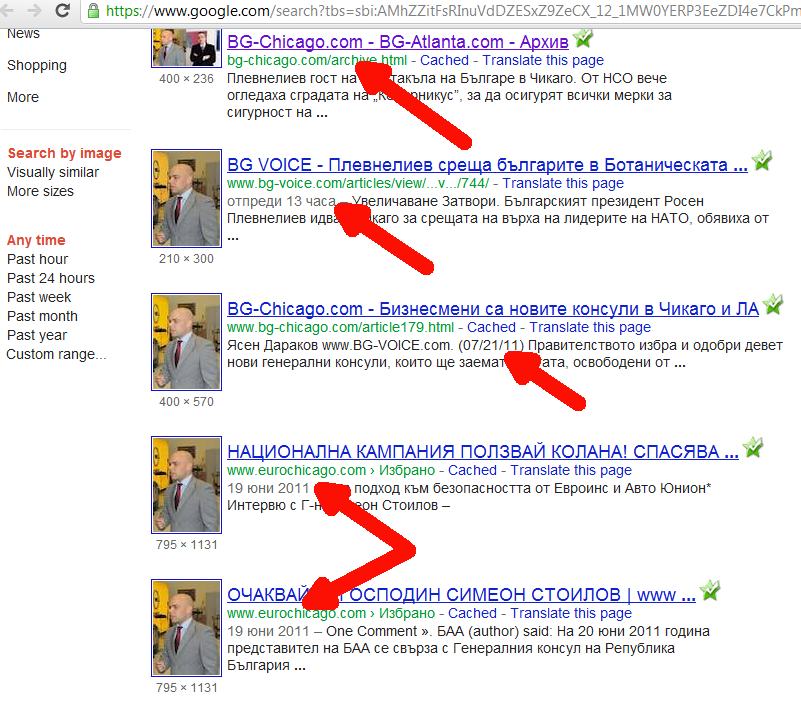Click green checkmark icon beside ОЧАКВАЙТЕ ГОСПОДИН СИМЕОН СТОИЛОВ result
801x701 pixels.
[709, 591]
